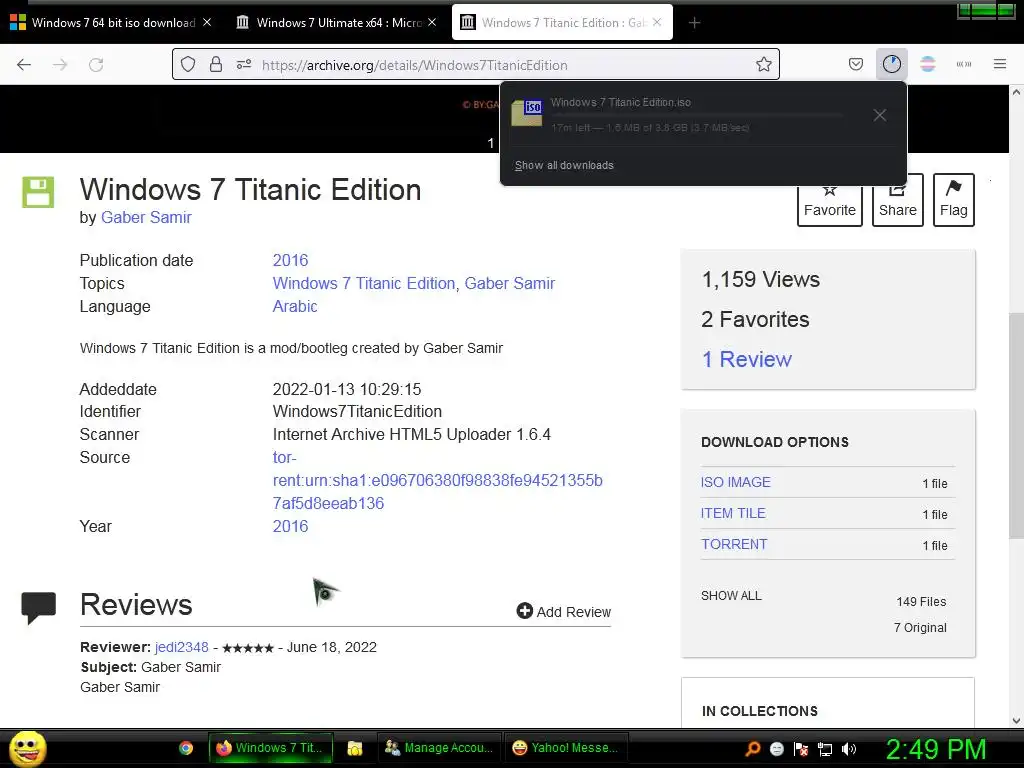Viewport: 1024px width, 768px height.
Task: Click the 2:49 PM taskbar clock
Action: [936, 749]
